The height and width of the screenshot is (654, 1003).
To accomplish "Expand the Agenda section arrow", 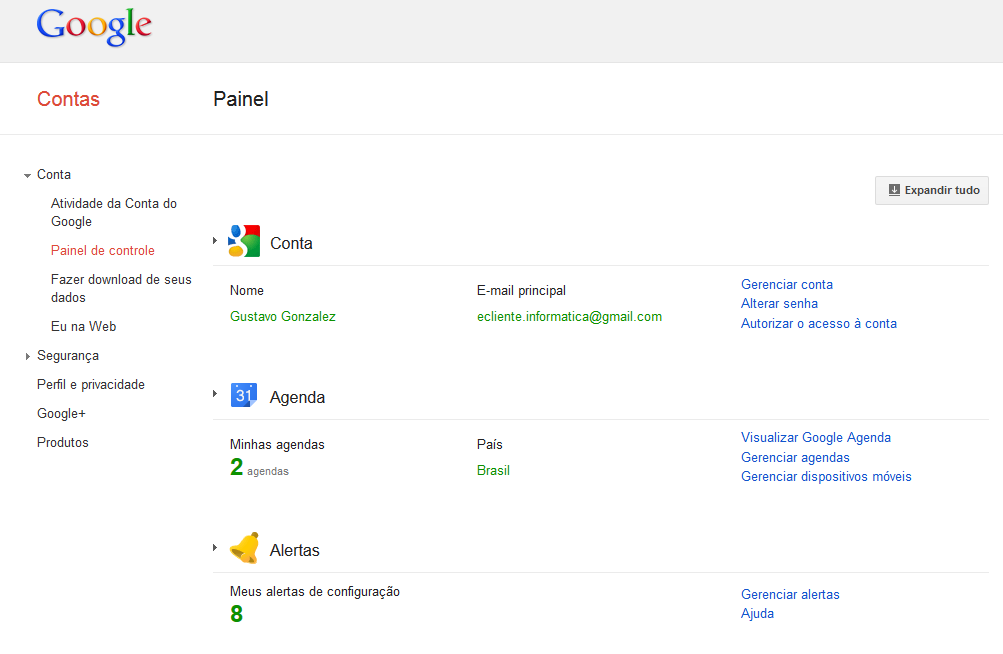I will [x=215, y=394].
